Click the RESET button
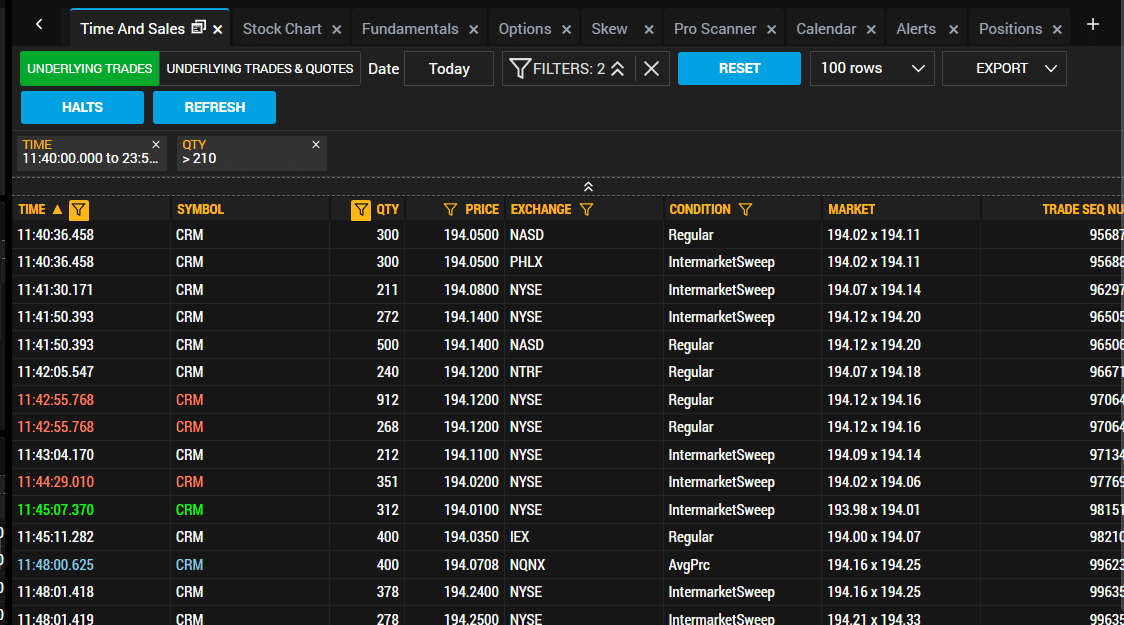Image resolution: width=1124 pixels, height=625 pixels. 739,69
